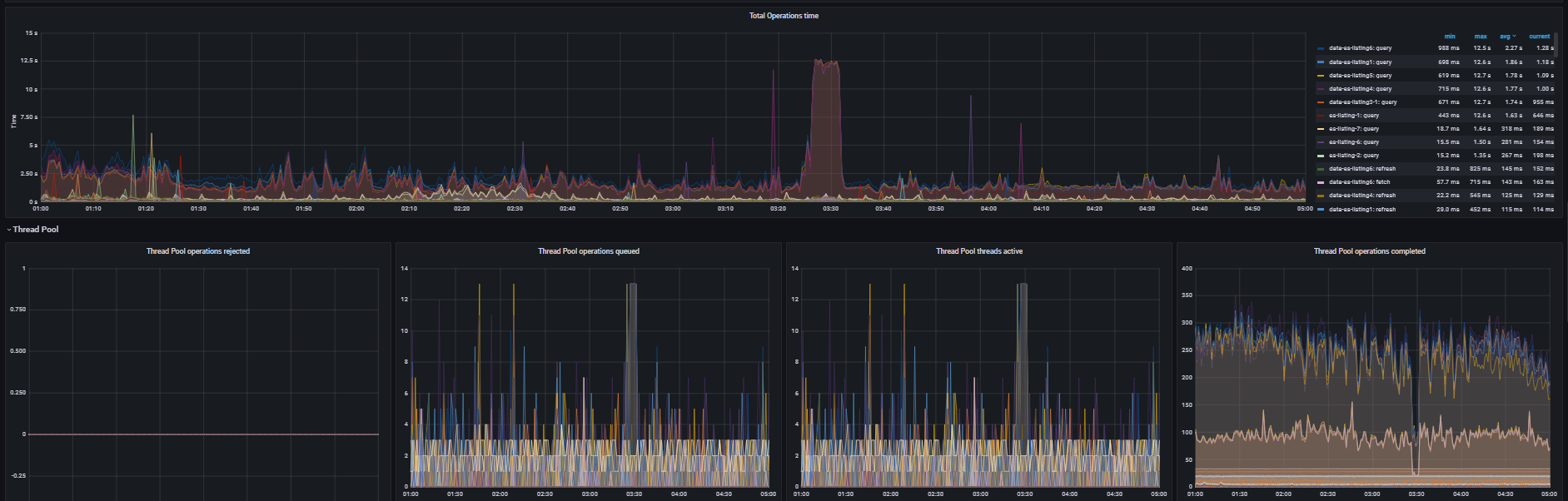Viewport: 1568px width, 501px height.
Task: Click the data-es-listing1: query legend color marker
Action: [x=1321, y=62]
